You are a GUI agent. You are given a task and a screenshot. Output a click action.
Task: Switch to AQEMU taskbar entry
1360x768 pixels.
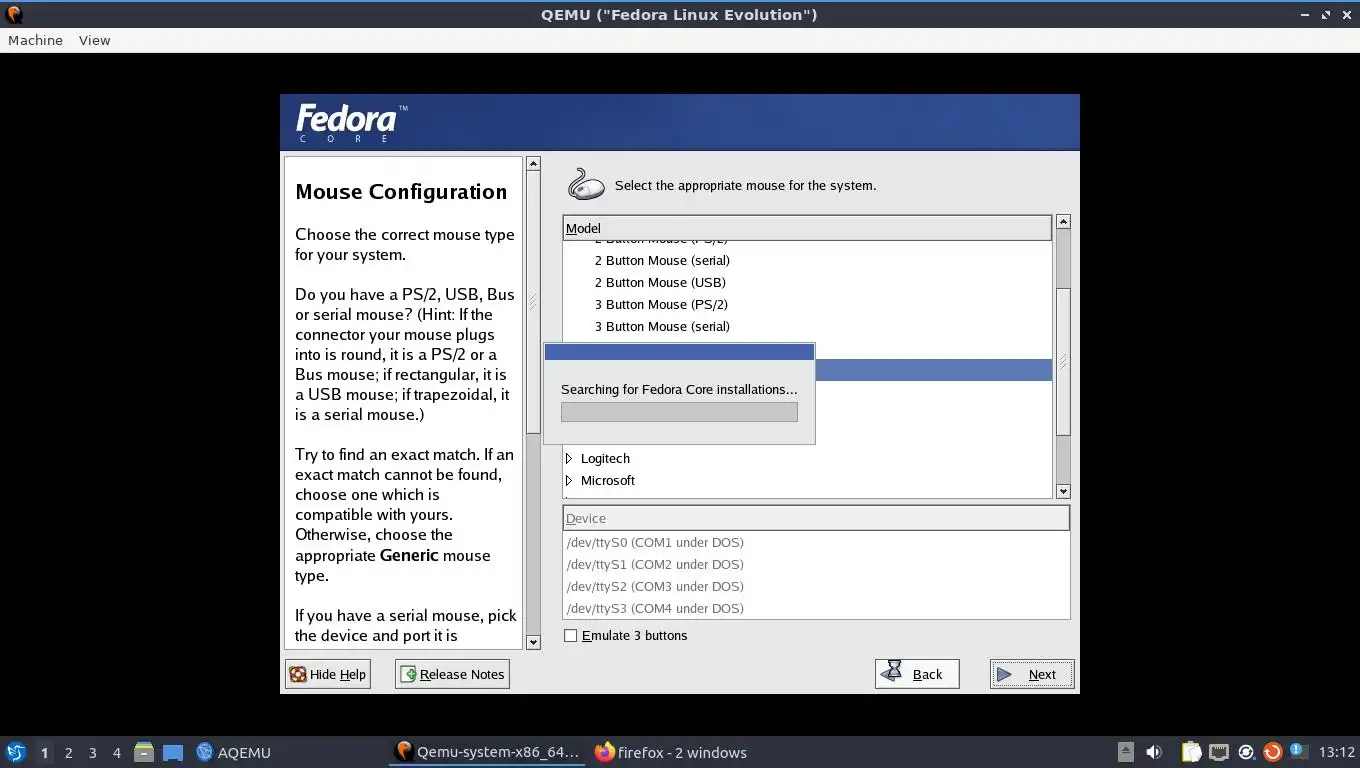click(x=234, y=752)
